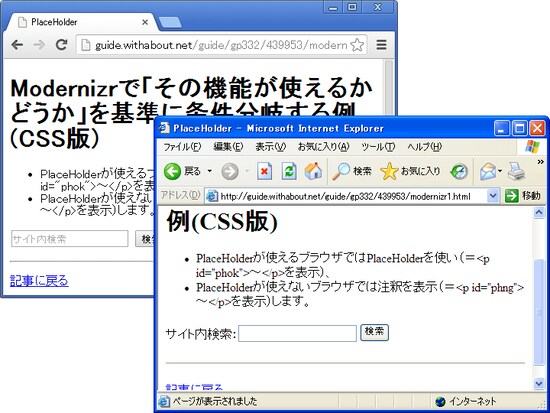Image resolution: width=550 pixels, height=413 pixels.
Task: Click the IE scrollbar up arrow
Action: 539,213
